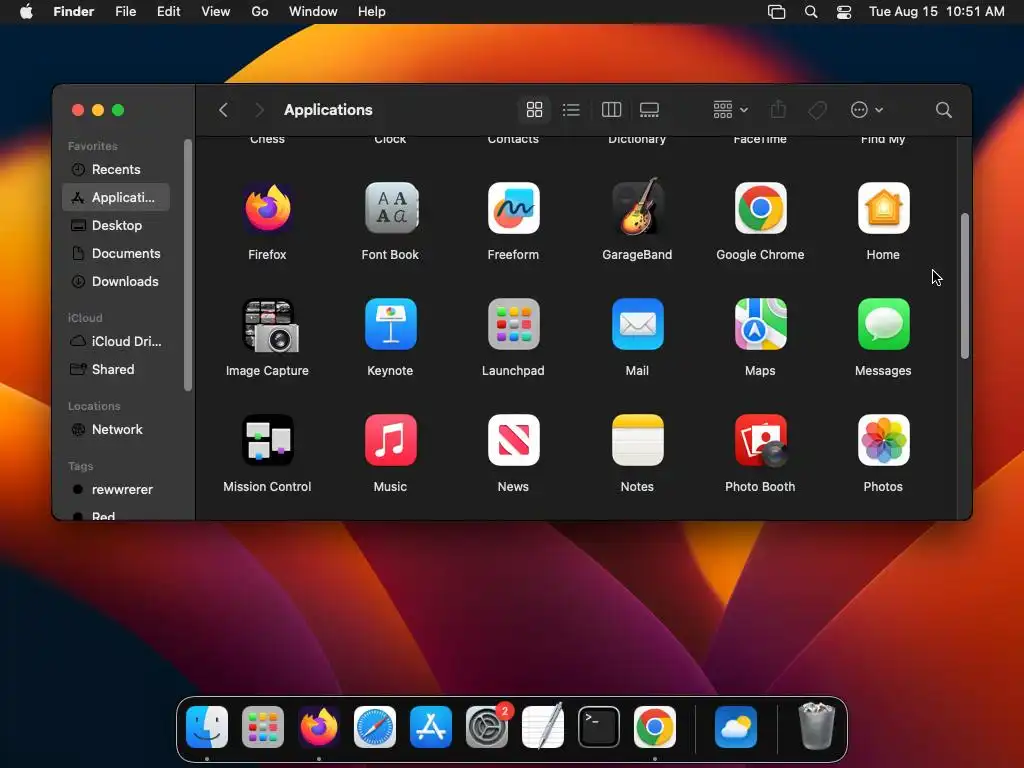Open Desktop in the sidebar
This screenshot has width=1024, height=768.
pos(116,225)
